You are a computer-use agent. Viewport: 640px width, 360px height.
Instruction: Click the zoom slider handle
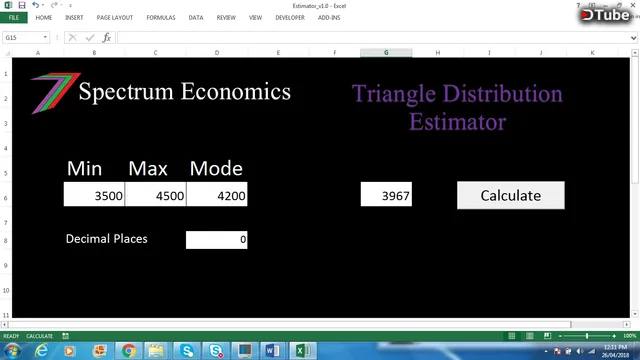(x=587, y=336)
